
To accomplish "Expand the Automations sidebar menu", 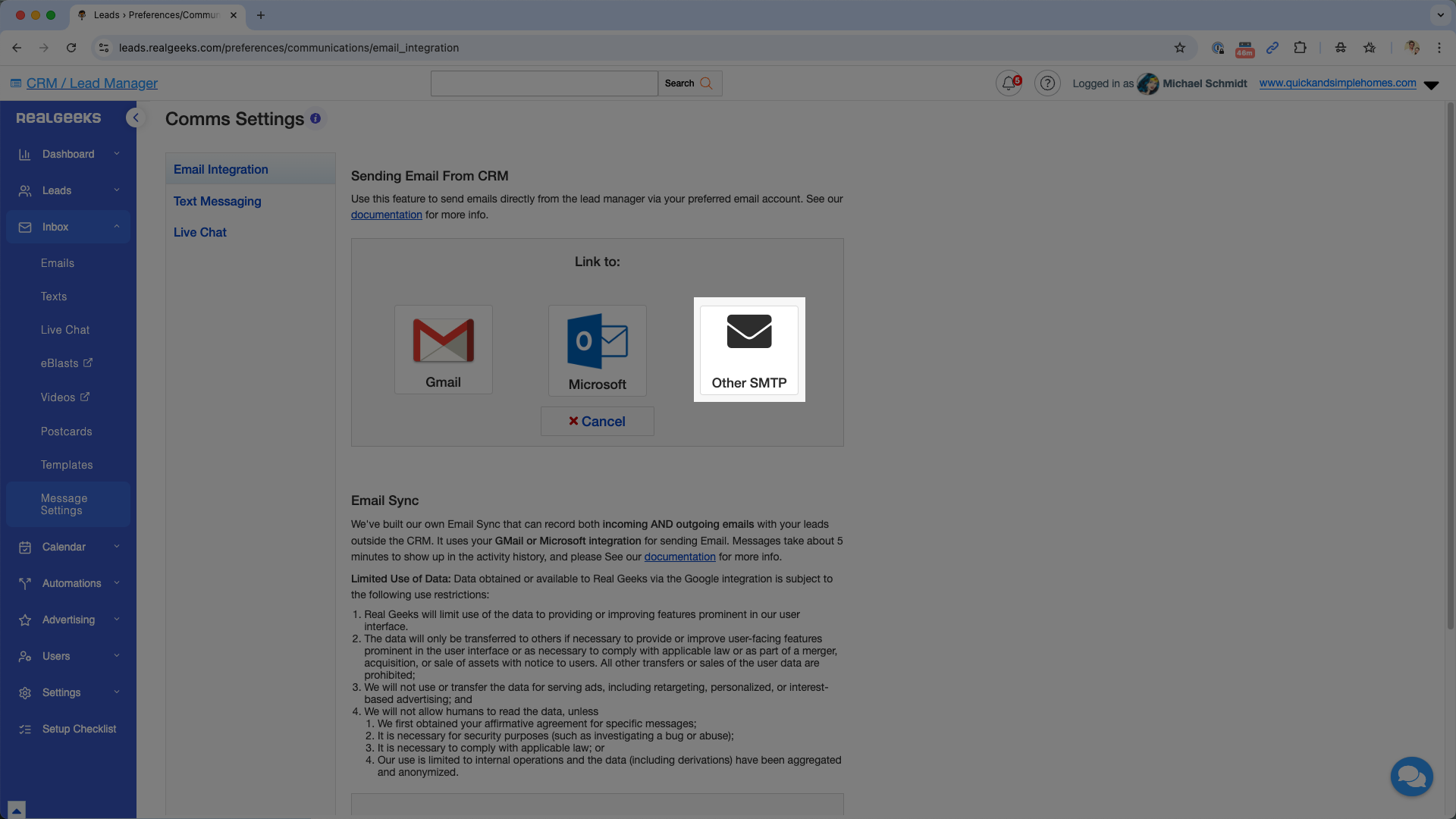I will (68, 583).
